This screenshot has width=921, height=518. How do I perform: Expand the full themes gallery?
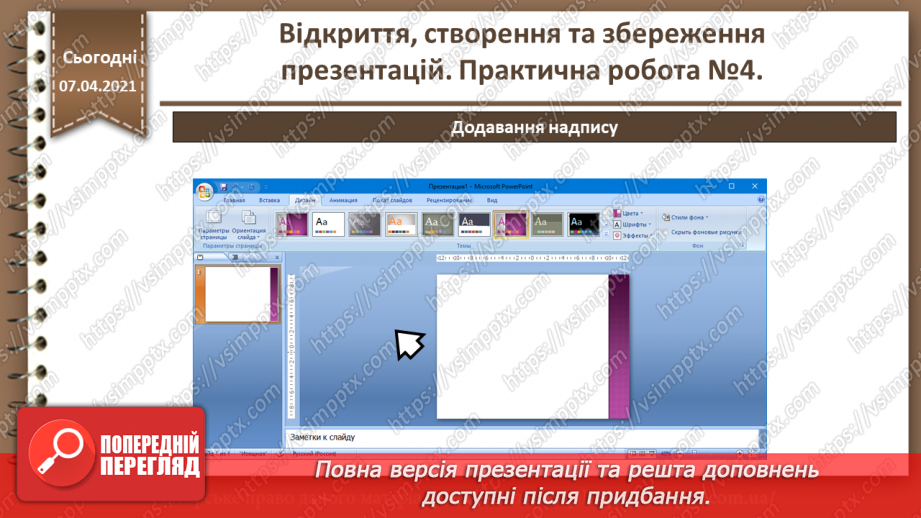pyautogui.click(x=606, y=234)
